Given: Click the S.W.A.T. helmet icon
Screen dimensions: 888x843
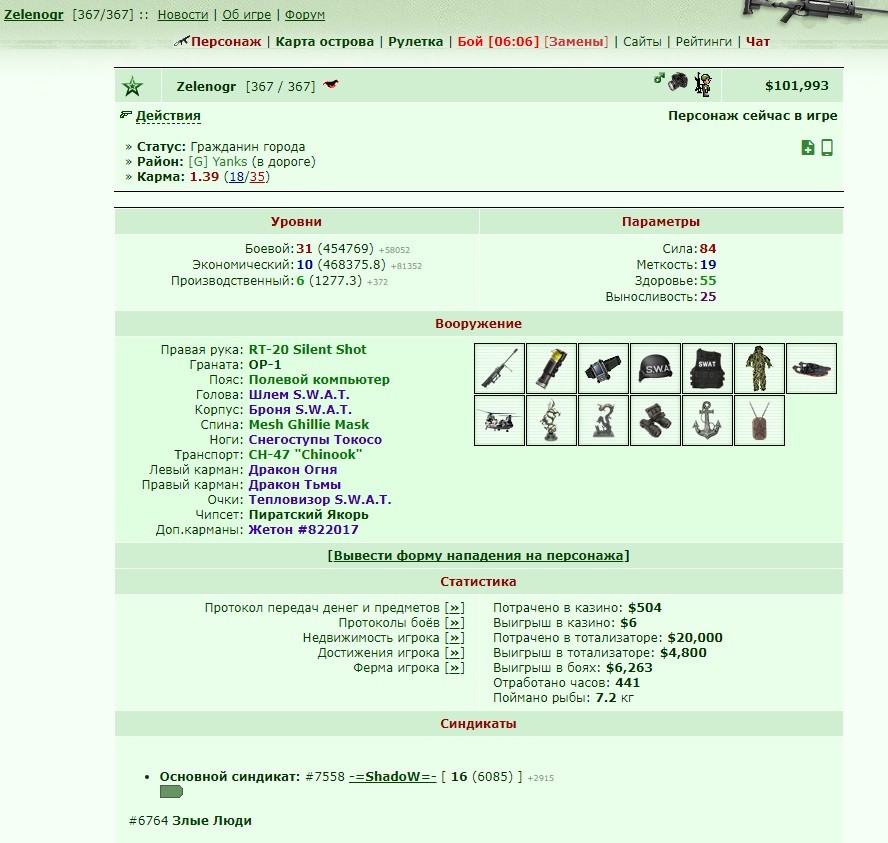Looking at the screenshot, I should [655, 369].
